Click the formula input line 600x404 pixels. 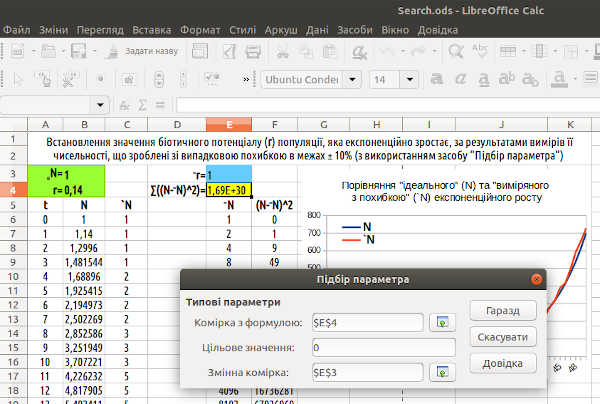click(x=388, y=105)
